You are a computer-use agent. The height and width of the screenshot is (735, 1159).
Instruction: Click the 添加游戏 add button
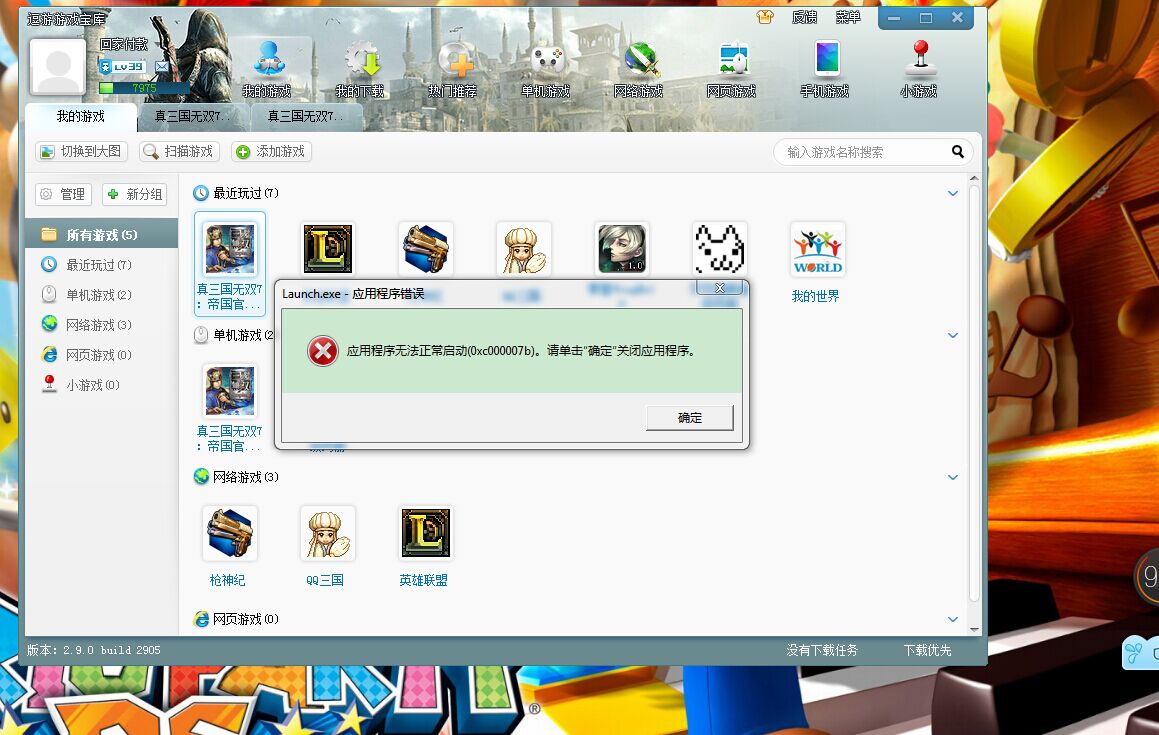[271, 152]
